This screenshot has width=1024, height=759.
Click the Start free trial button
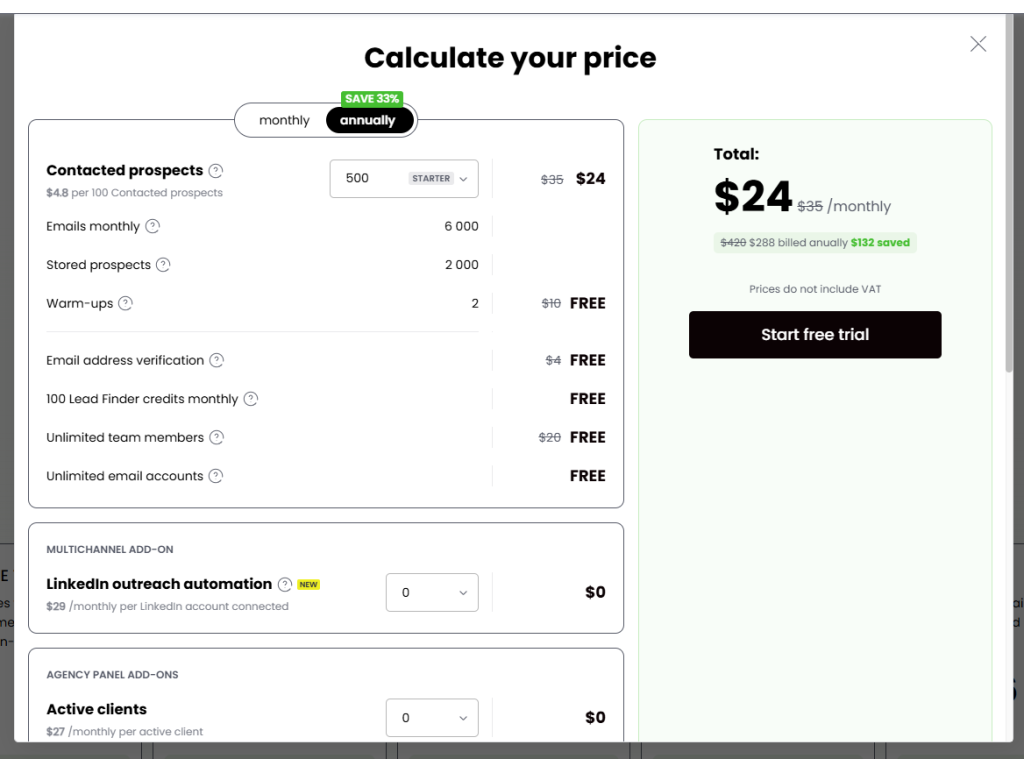(x=815, y=335)
